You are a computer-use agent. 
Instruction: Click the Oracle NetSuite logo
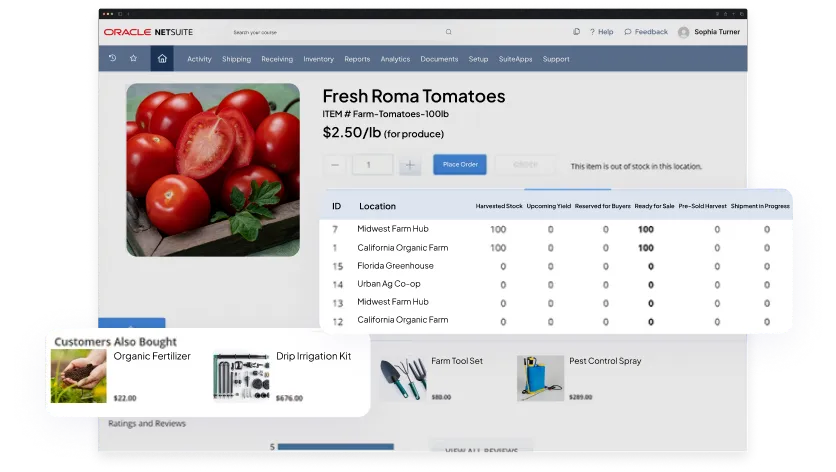148,32
